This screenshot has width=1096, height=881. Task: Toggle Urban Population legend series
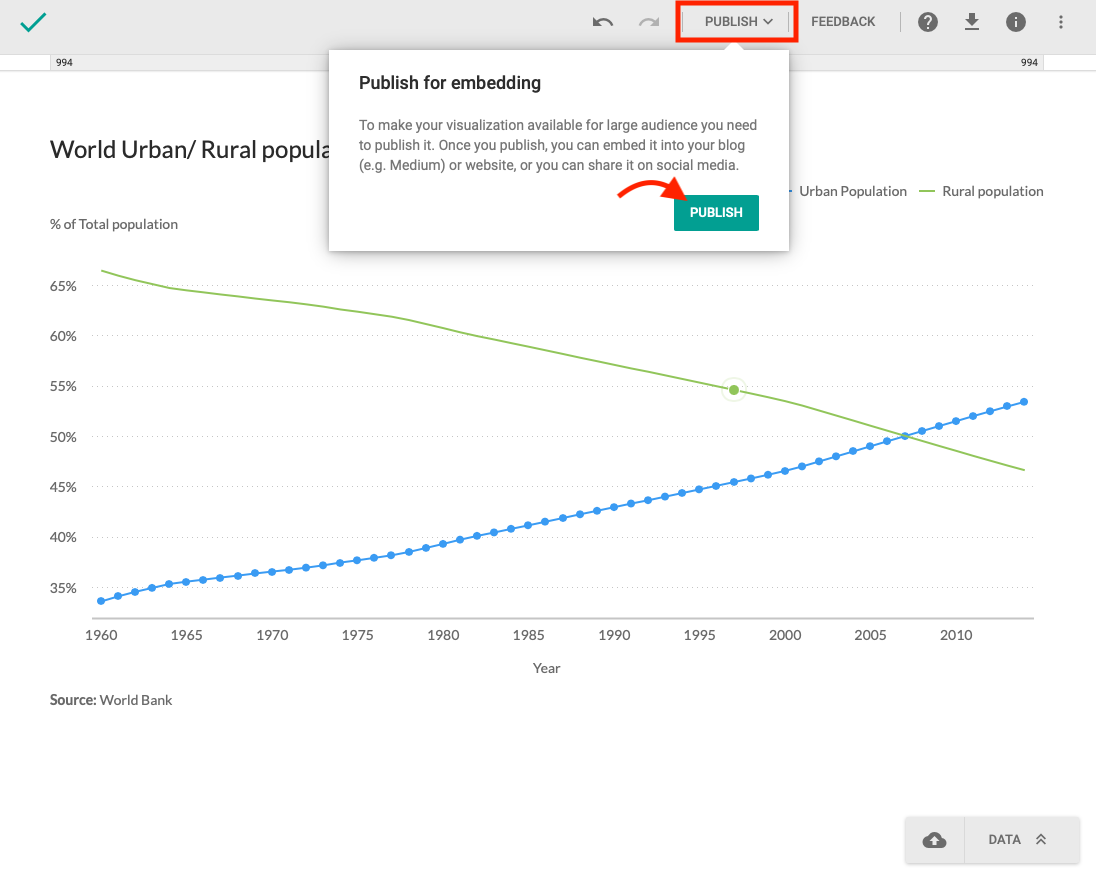coord(852,191)
